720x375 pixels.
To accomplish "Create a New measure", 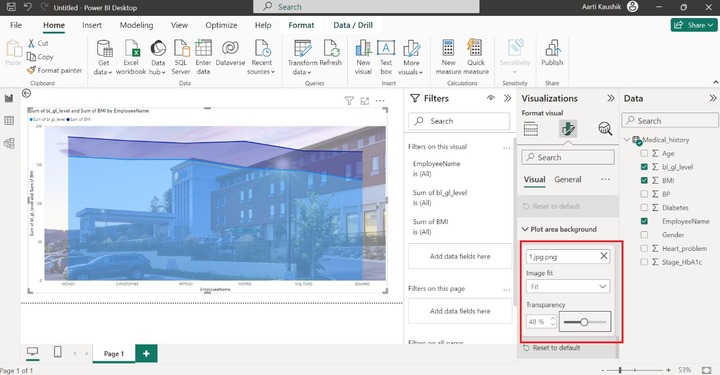I will [x=448, y=57].
